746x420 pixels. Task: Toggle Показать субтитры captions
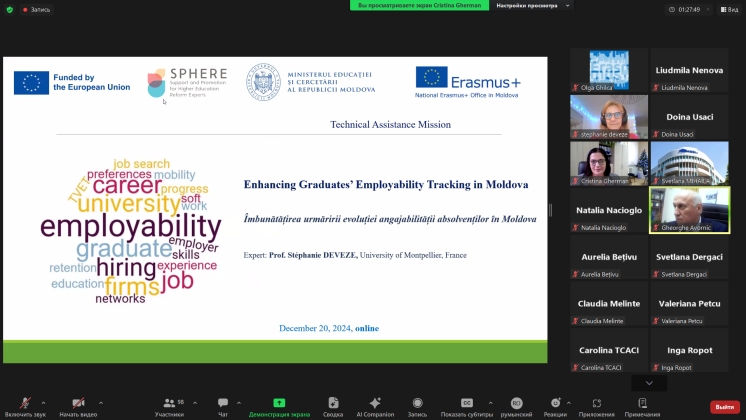(466, 403)
